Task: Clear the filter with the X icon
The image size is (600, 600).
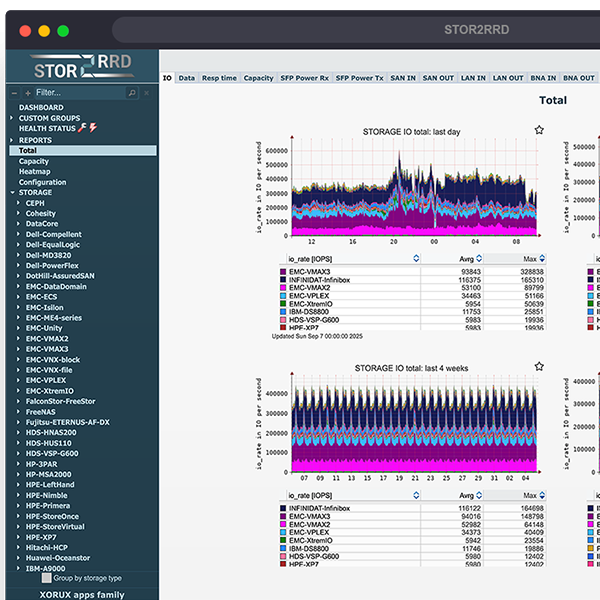Action: click(x=147, y=92)
